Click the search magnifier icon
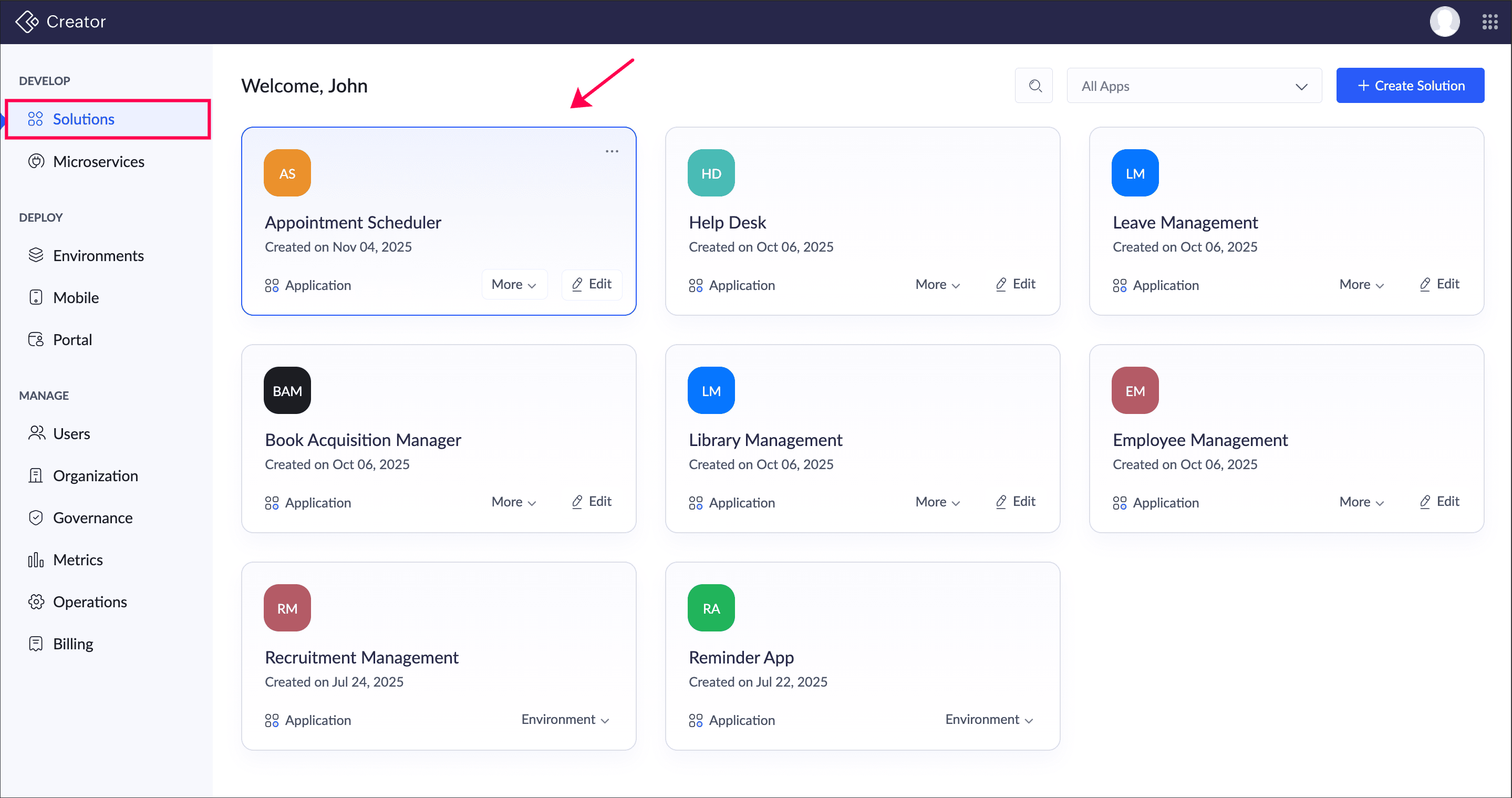This screenshot has width=1512, height=798. tap(1035, 86)
